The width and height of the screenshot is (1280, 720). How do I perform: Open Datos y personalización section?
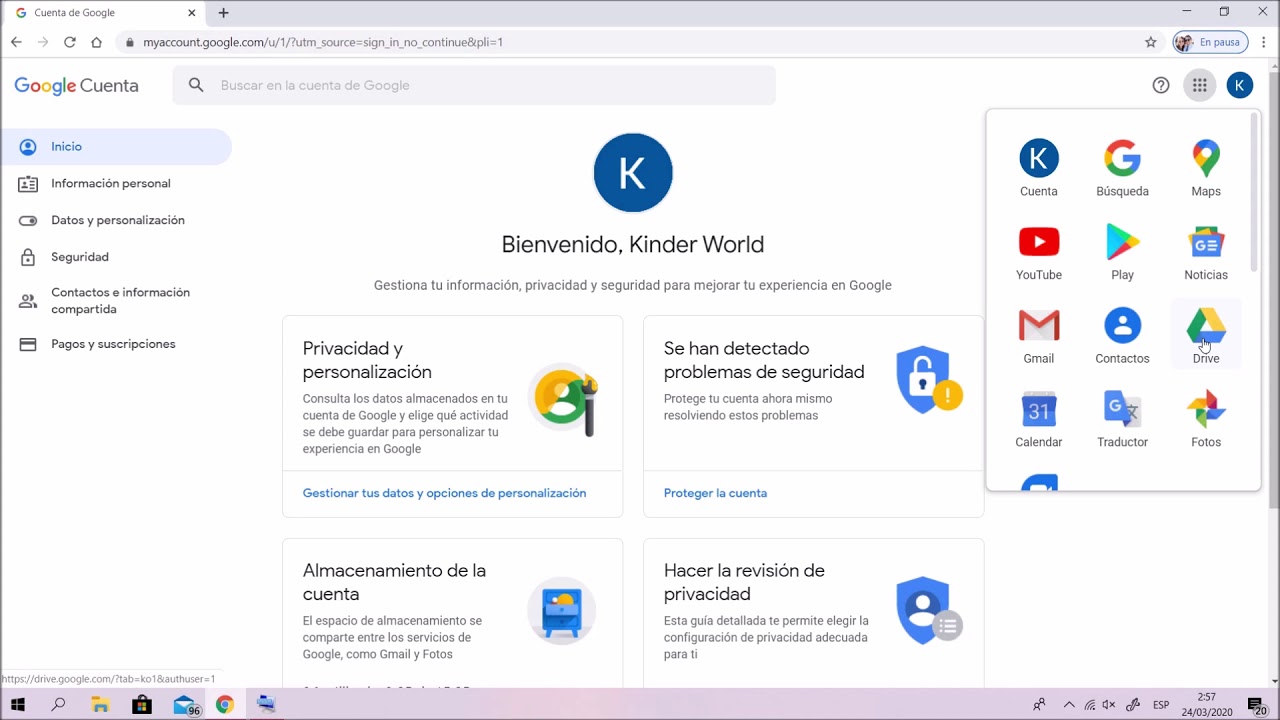(x=116, y=220)
